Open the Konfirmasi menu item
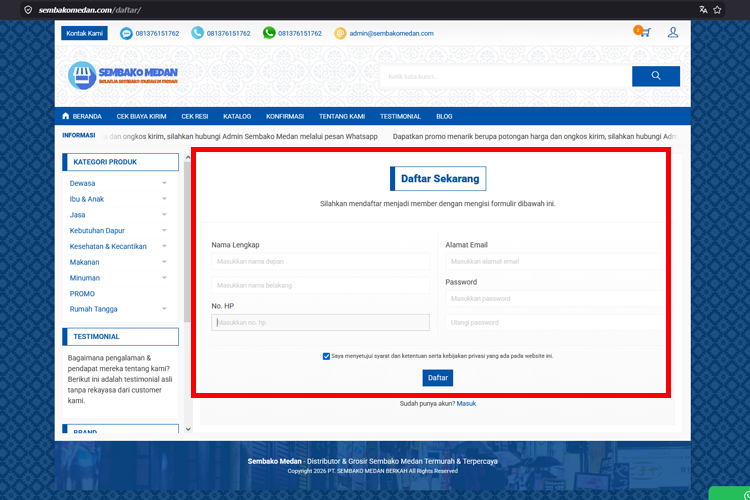Viewport: 750px width, 500px height. (285, 116)
